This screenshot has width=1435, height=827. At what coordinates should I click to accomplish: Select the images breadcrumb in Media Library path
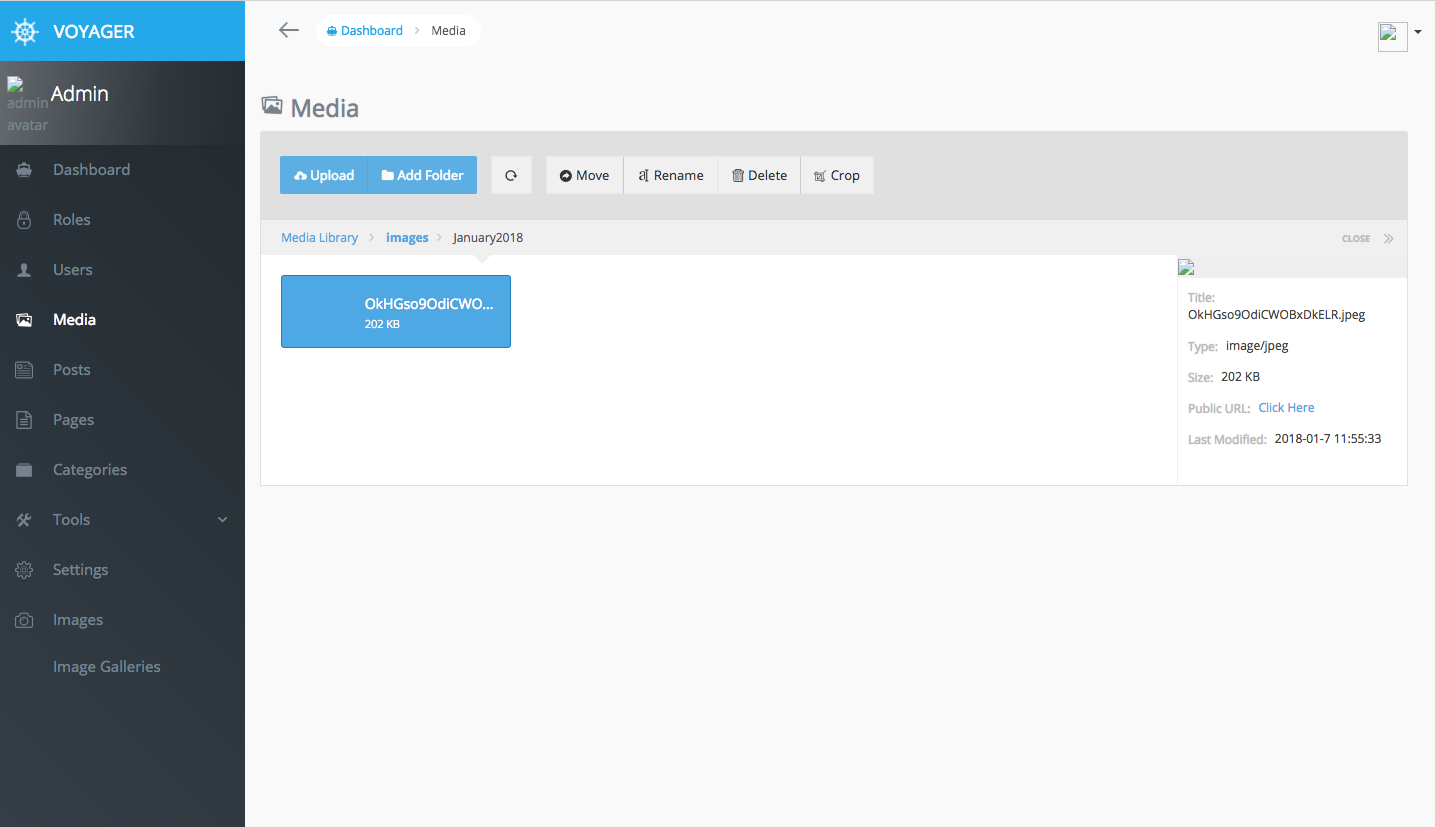(x=406, y=237)
